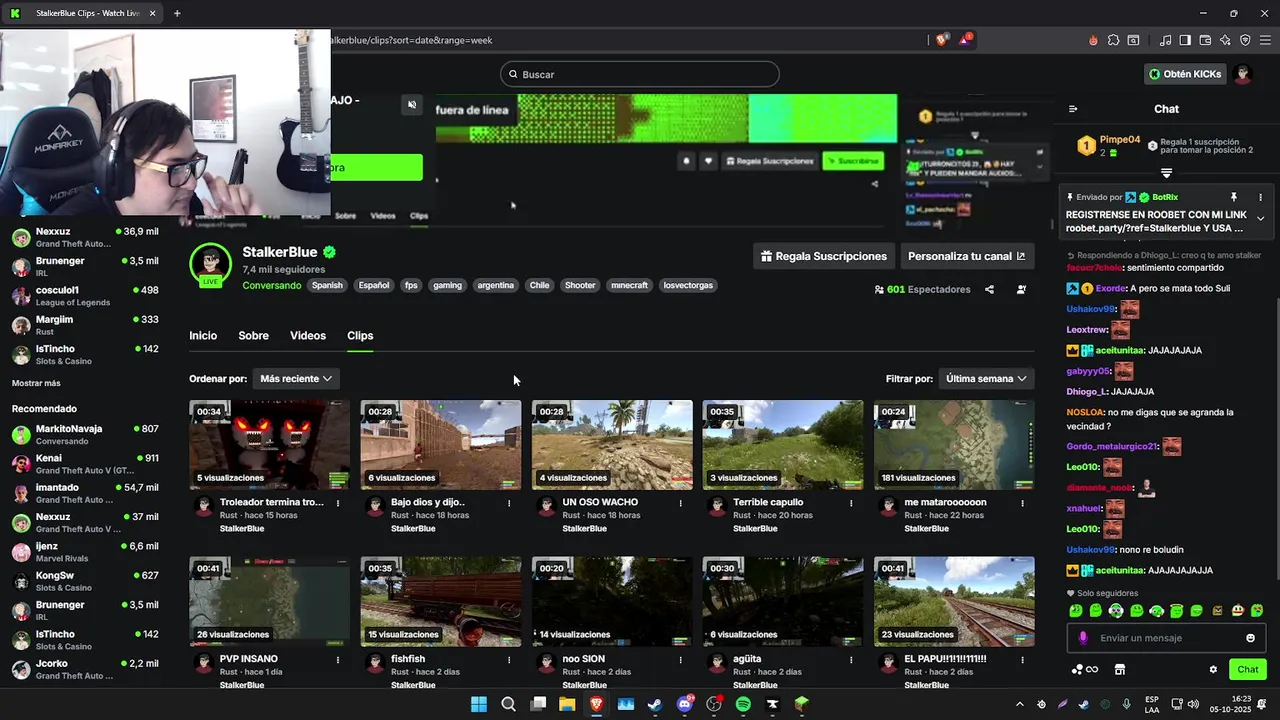Expand the pinned BotRix message chevron
This screenshot has height=720, width=1280.
click(x=1260, y=219)
